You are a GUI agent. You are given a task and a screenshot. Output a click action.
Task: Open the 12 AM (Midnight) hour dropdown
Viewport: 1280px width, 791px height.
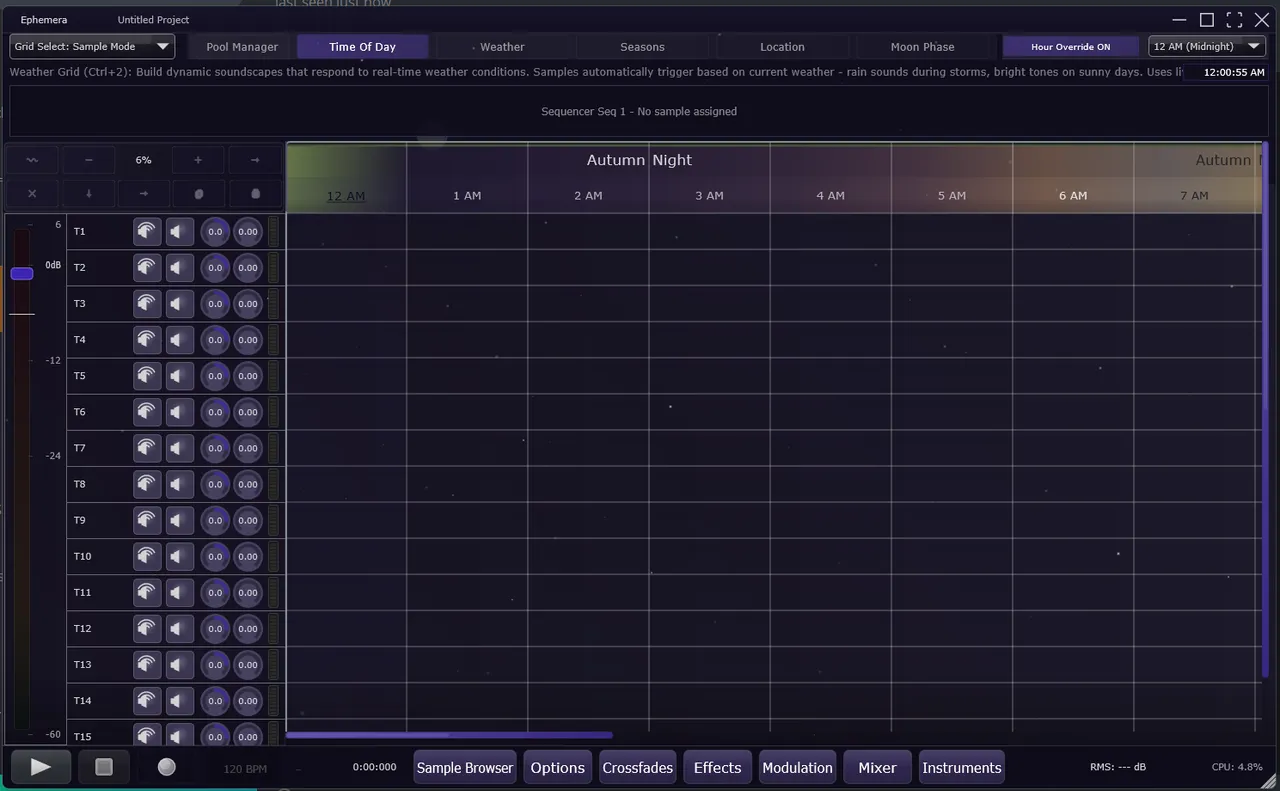click(1206, 46)
